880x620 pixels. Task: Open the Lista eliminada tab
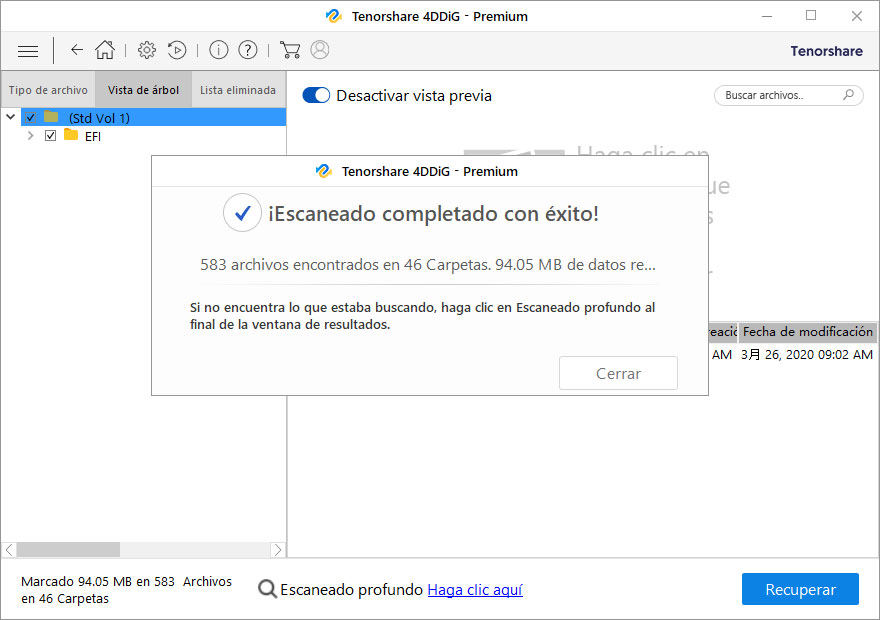tap(238, 90)
